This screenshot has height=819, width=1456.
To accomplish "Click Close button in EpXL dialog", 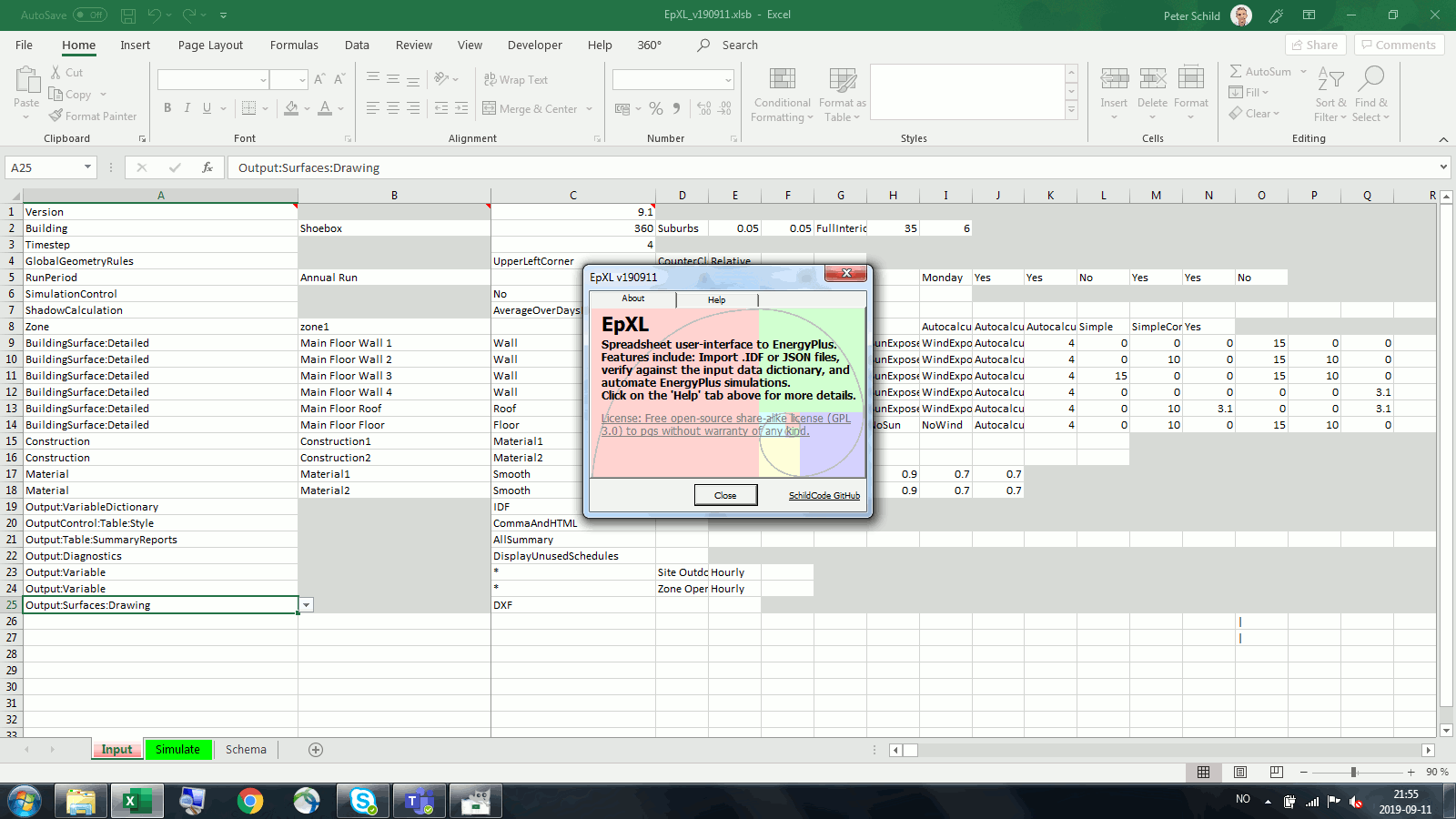I will point(725,495).
